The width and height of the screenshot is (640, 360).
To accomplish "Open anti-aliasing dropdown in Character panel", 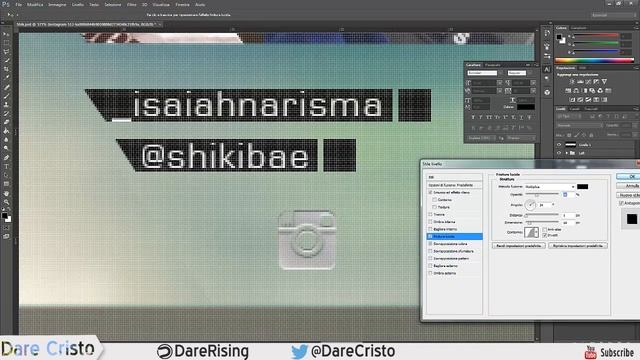I will pos(520,138).
